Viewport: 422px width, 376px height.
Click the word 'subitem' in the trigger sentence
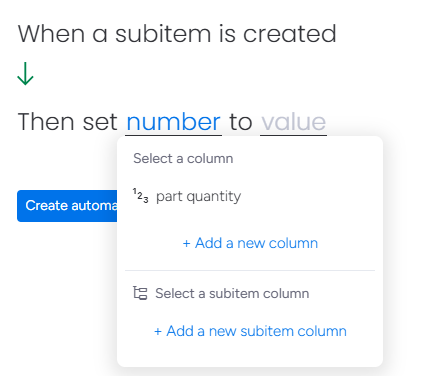coord(163,34)
